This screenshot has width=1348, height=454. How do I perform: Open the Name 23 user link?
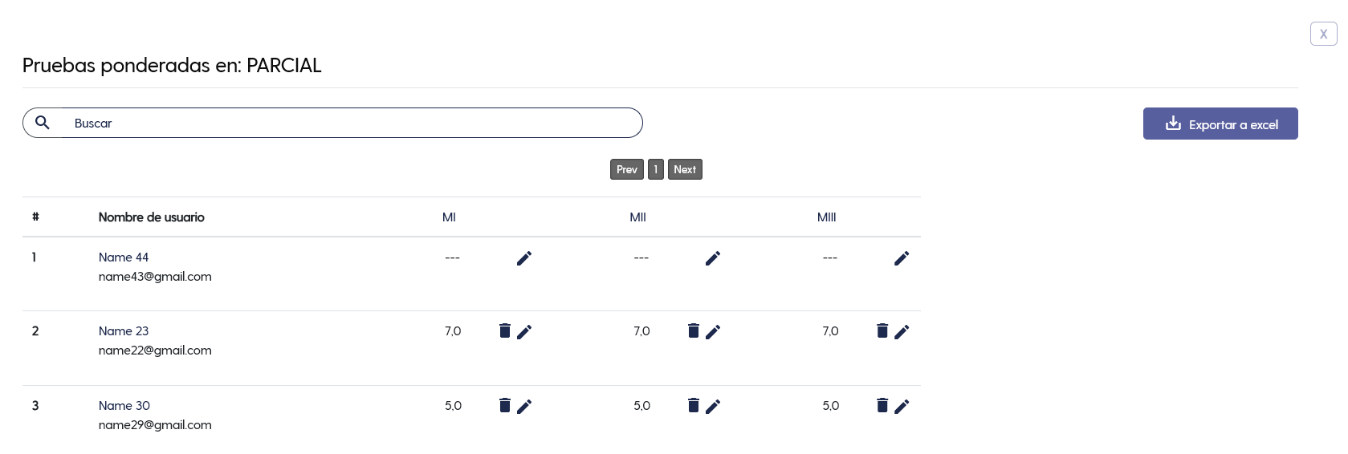coord(124,331)
